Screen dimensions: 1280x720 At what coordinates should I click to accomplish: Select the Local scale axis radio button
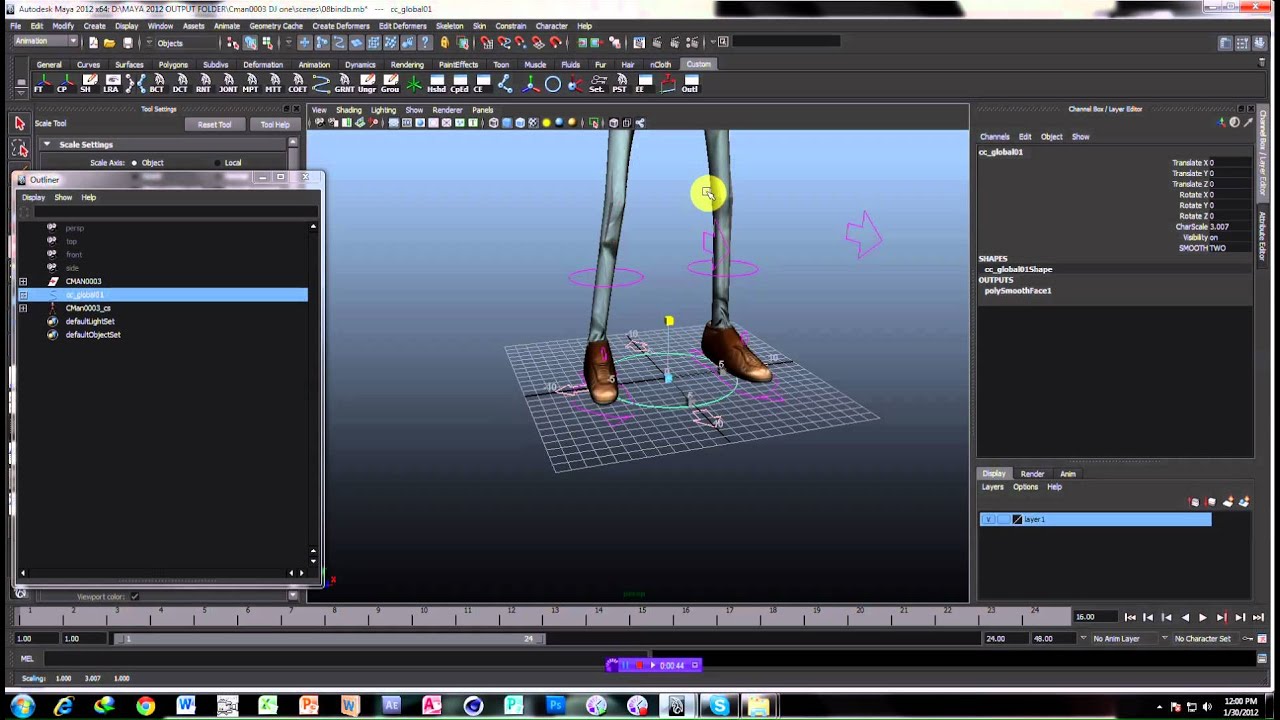(x=217, y=163)
